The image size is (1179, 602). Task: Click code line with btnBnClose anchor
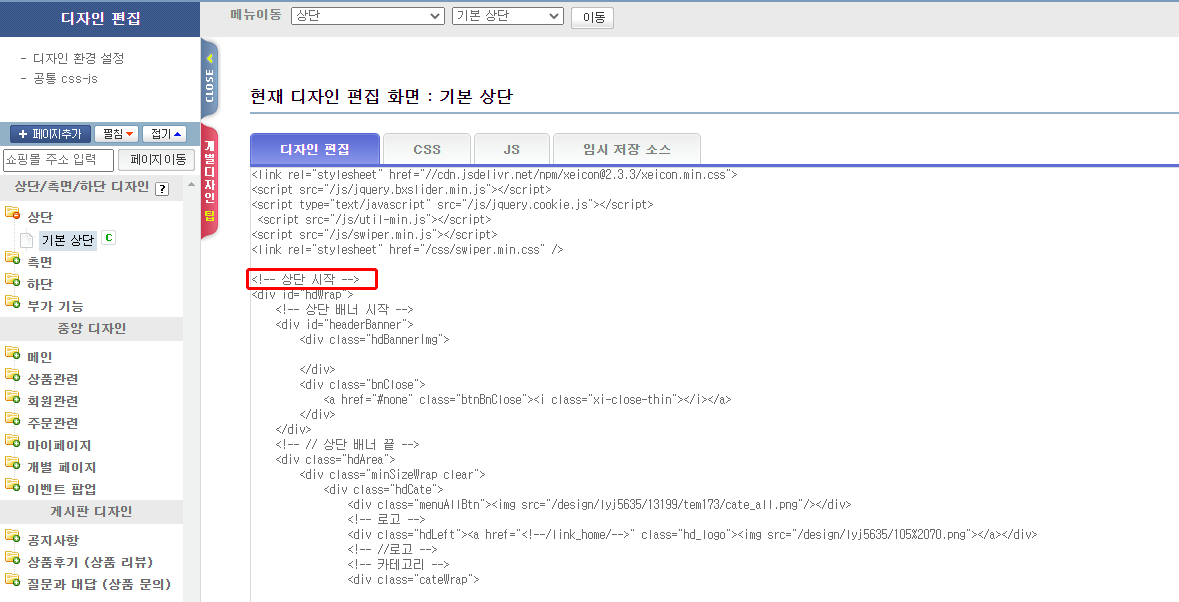(x=527, y=400)
